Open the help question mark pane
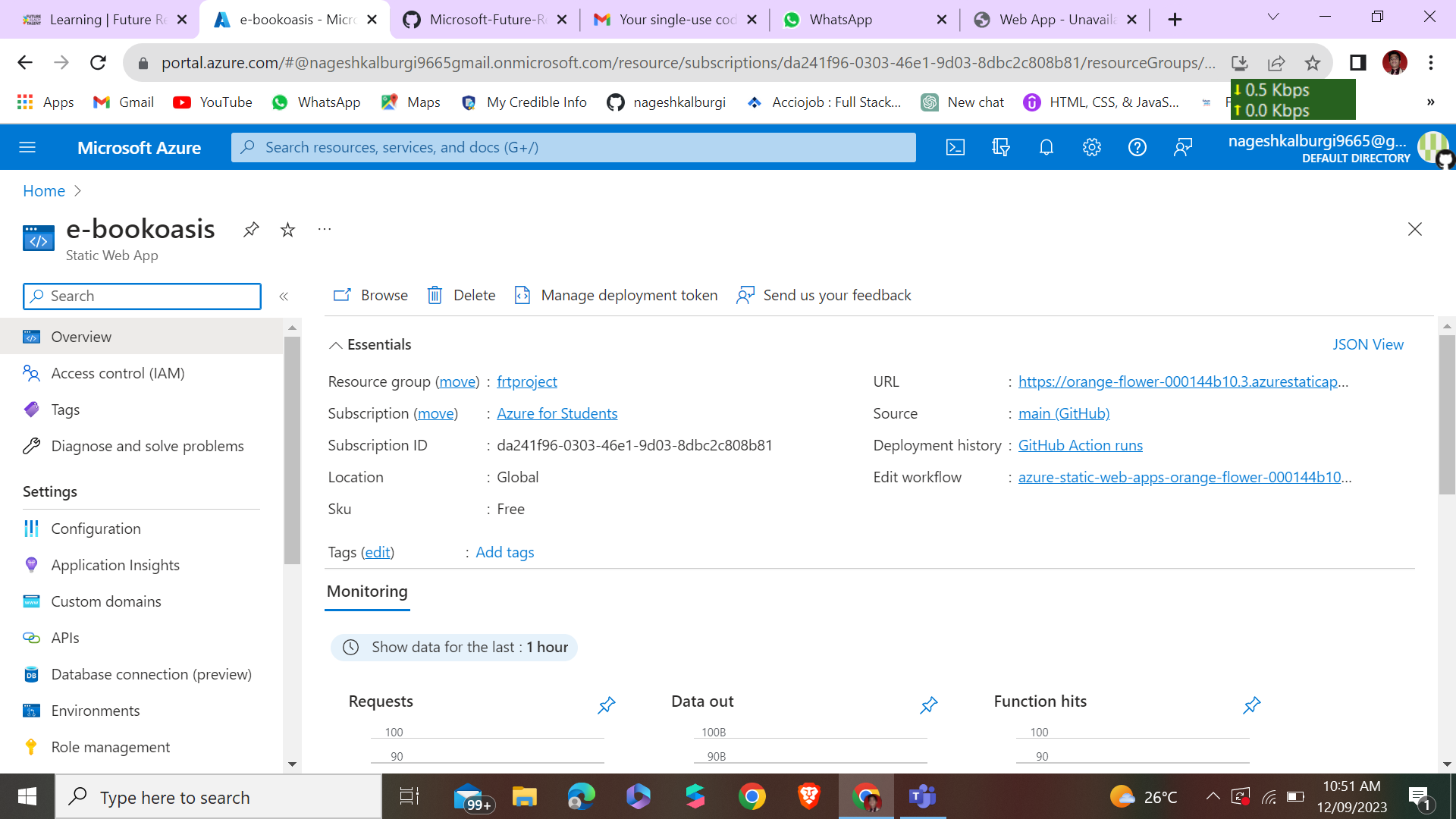 click(x=1137, y=147)
